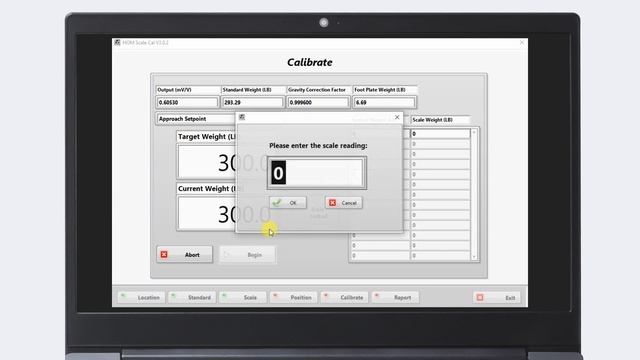Click the green check icon on OK button
Image resolution: width=640 pixels, height=360 pixels.
[x=277, y=202]
